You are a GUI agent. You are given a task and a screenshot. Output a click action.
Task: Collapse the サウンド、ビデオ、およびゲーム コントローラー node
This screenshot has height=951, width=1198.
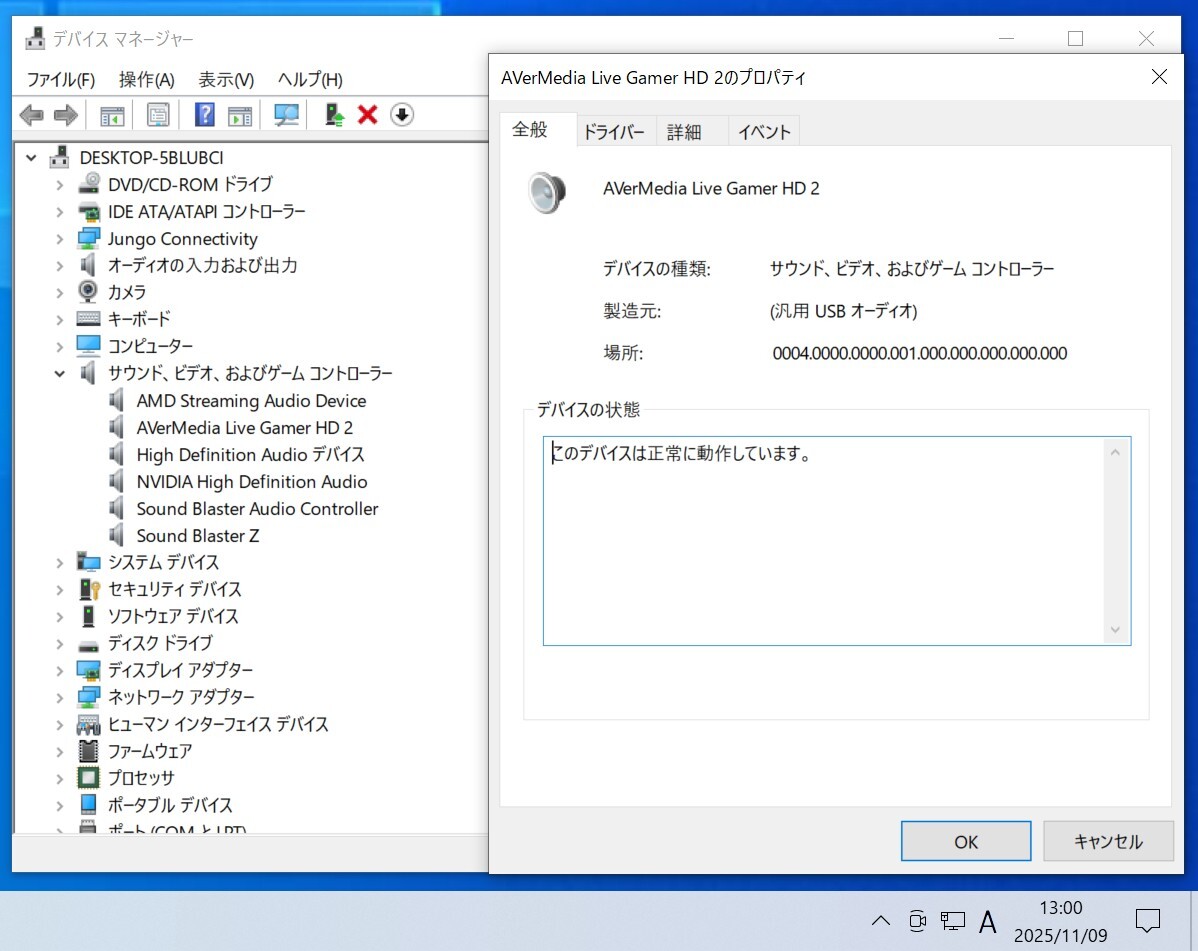[60, 374]
